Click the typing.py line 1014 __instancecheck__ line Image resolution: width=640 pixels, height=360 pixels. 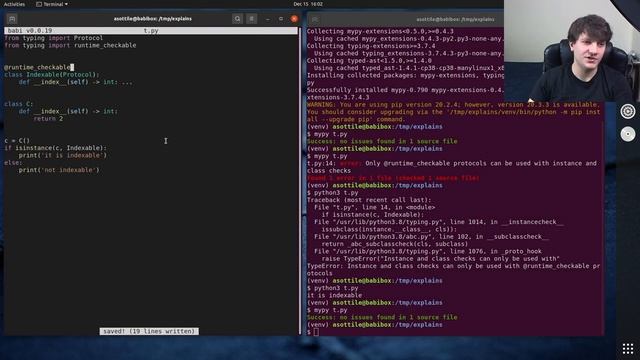439,222
